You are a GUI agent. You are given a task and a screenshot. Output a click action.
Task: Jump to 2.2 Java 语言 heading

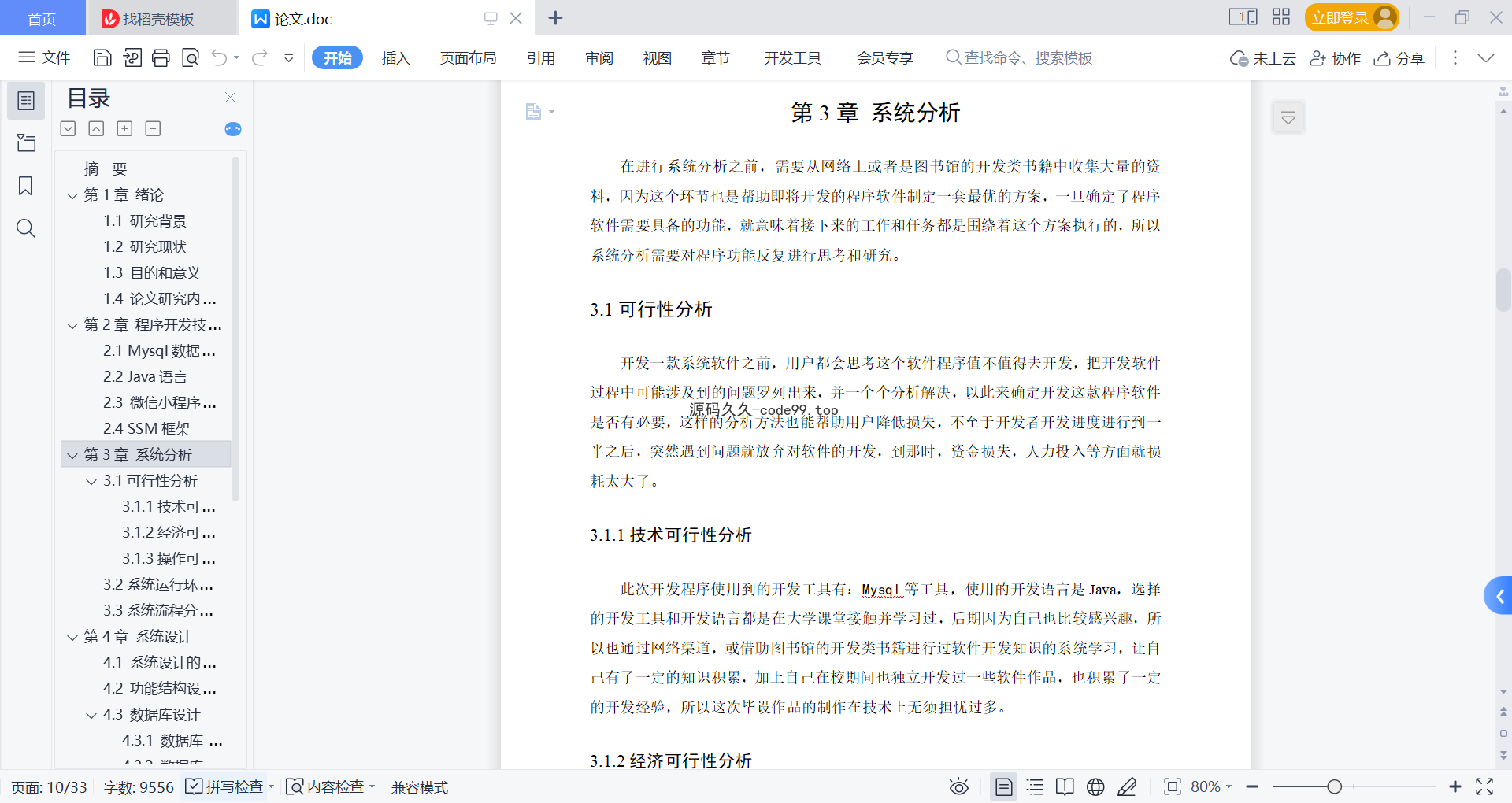pos(145,377)
